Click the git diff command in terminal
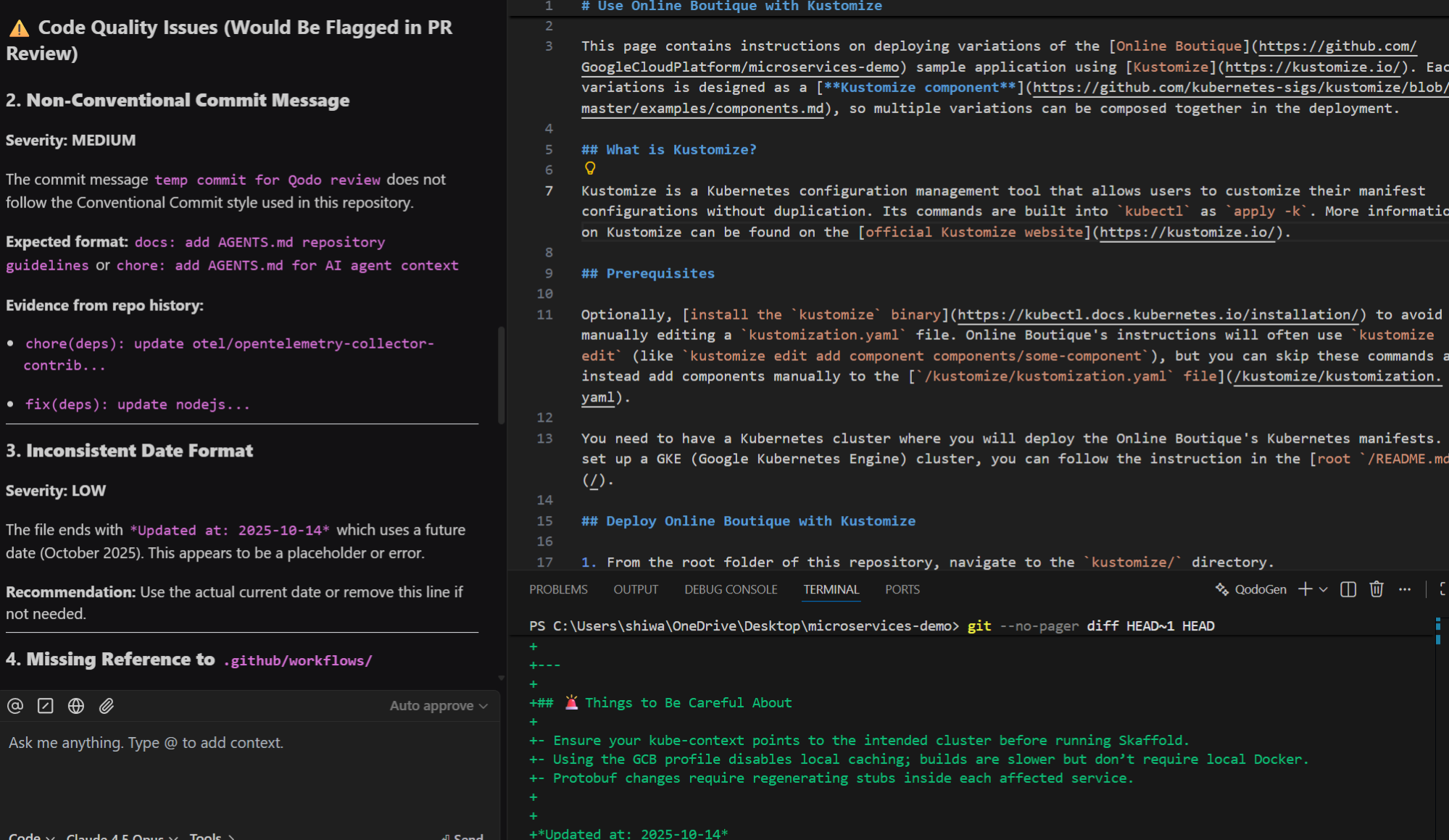The image size is (1449, 840). point(1091,626)
